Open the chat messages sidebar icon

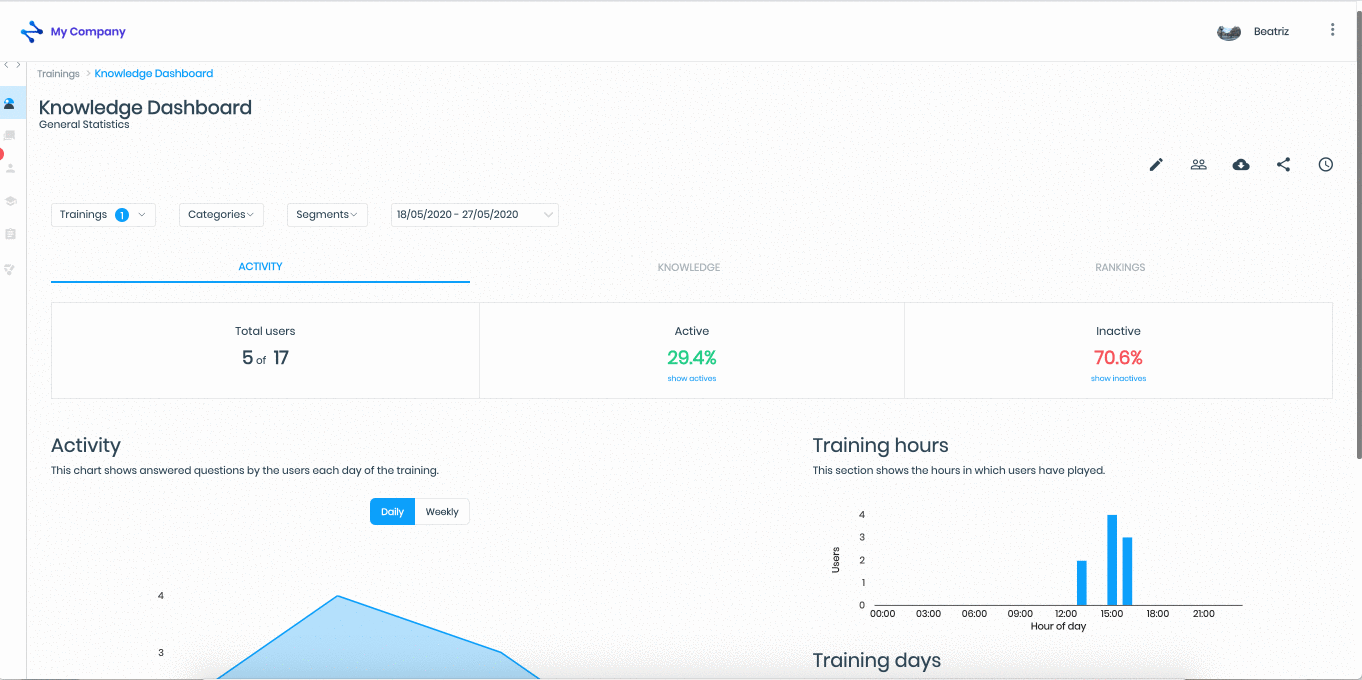point(10,135)
